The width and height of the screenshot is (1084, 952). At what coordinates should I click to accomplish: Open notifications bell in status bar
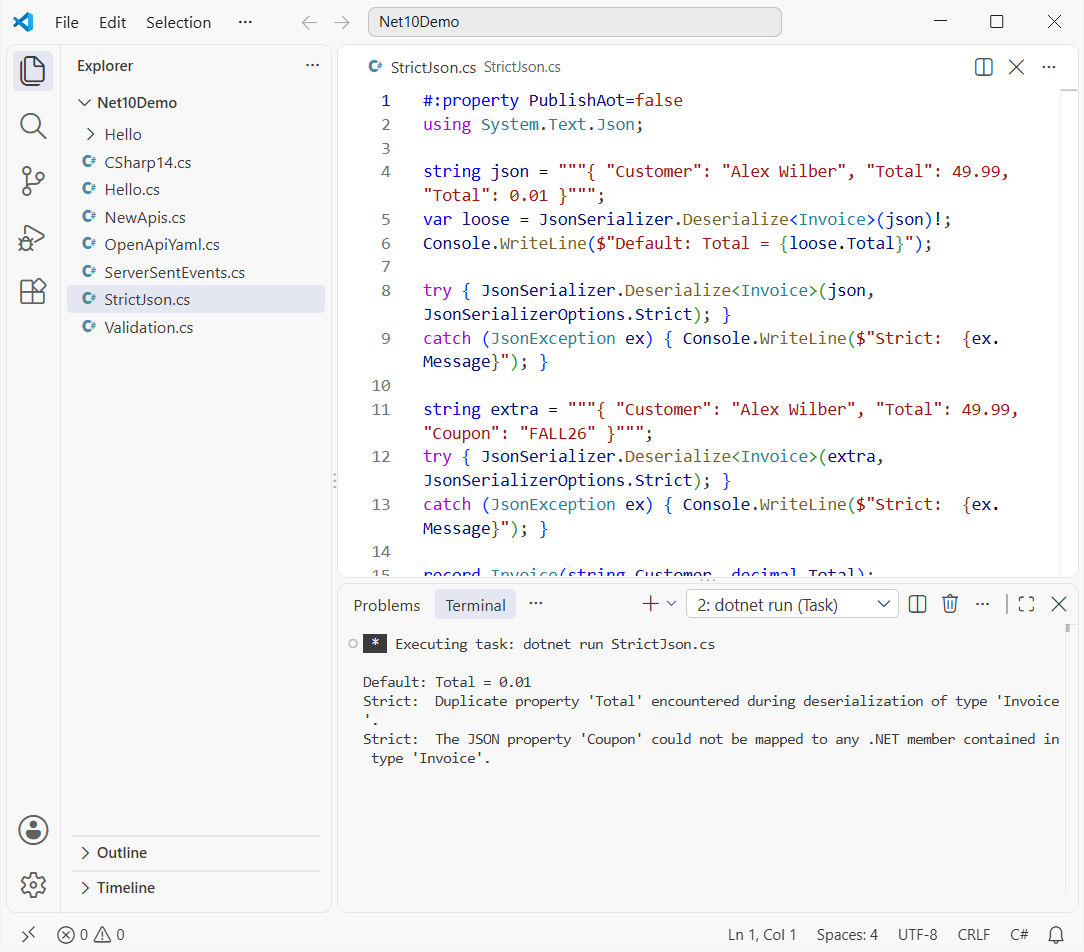tap(1056, 935)
